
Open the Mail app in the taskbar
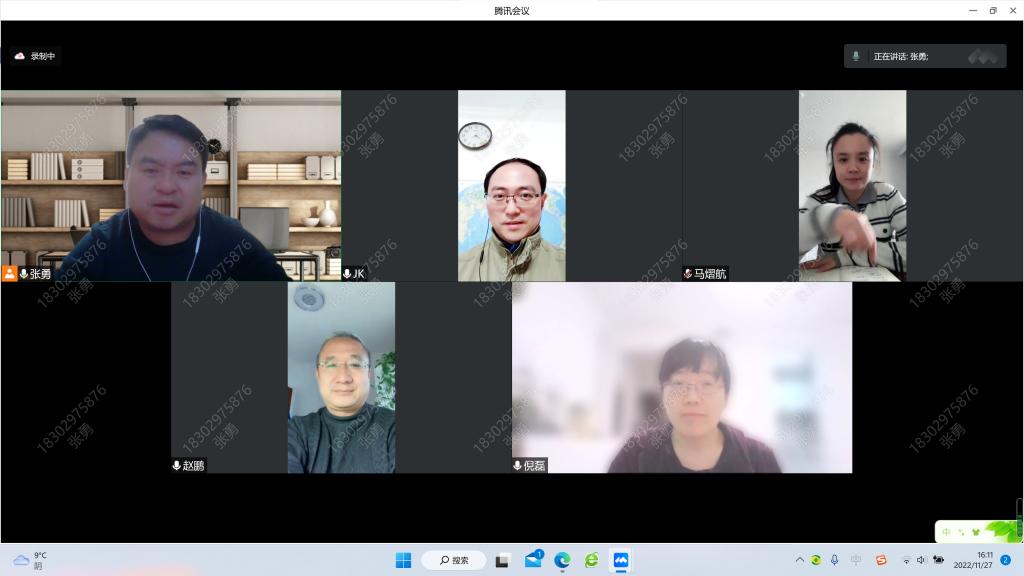[533, 560]
